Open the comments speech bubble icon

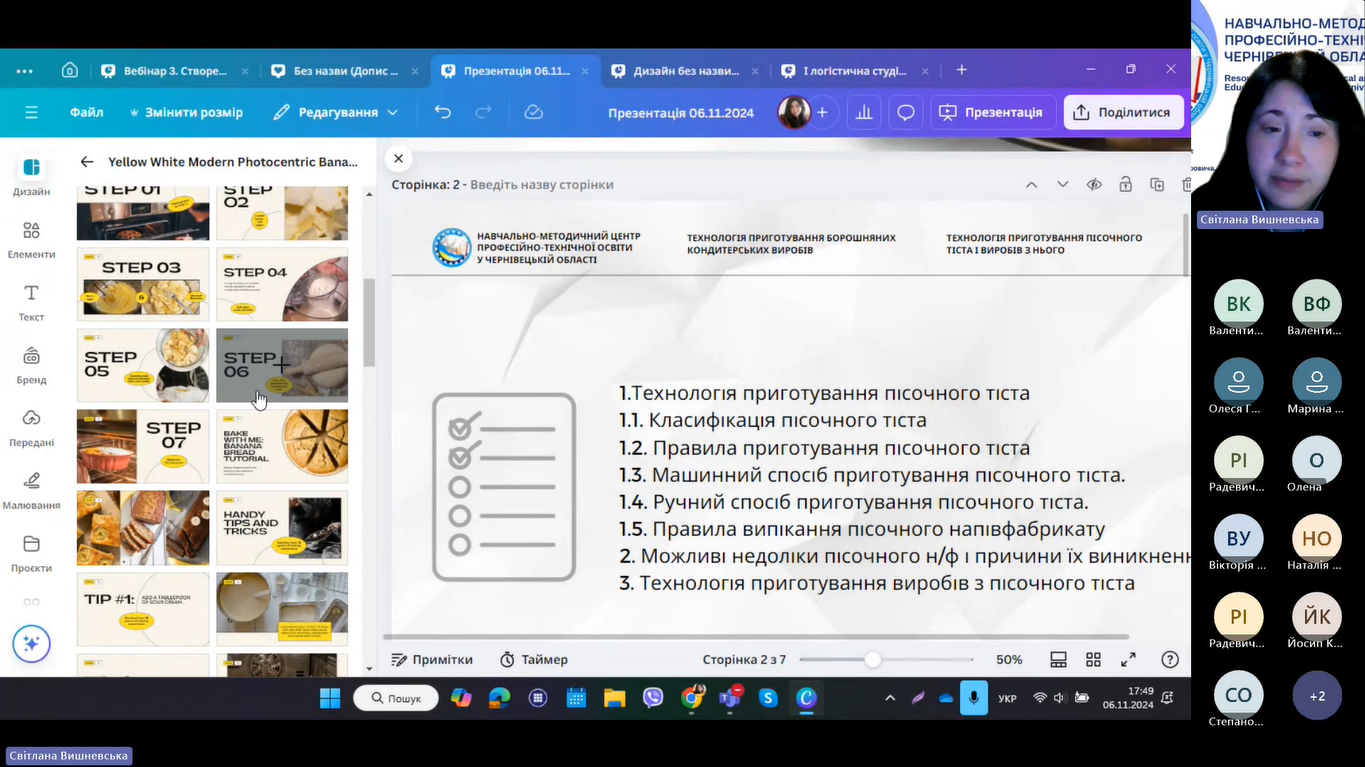(x=905, y=112)
